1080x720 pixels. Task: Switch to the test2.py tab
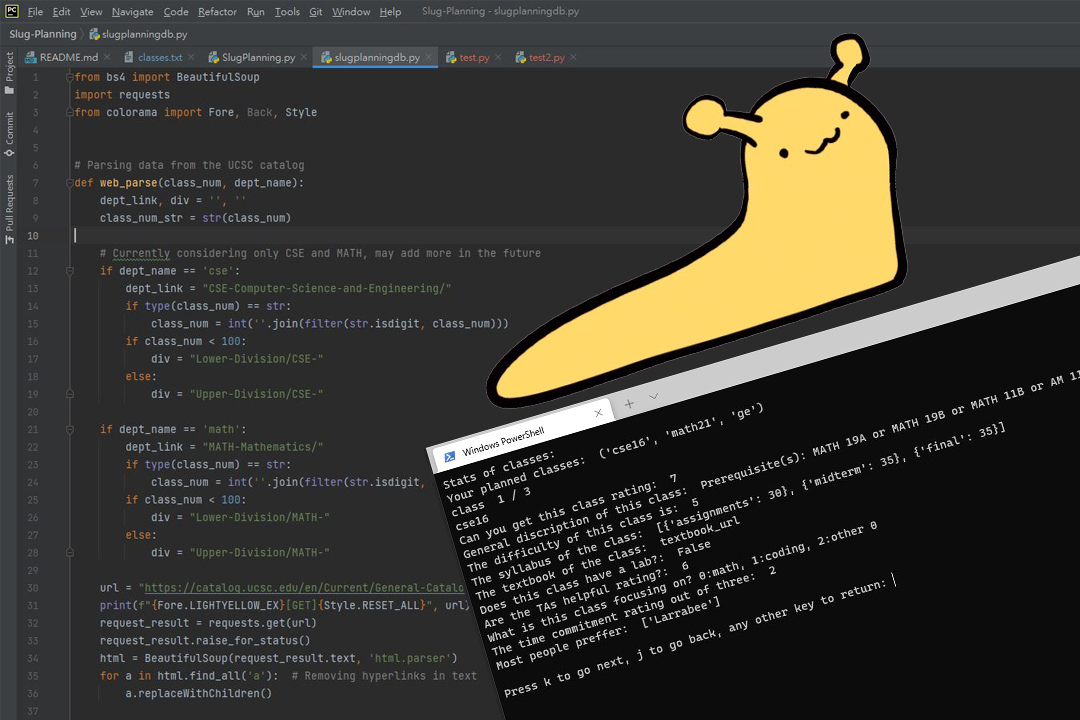[x=547, y=57]
